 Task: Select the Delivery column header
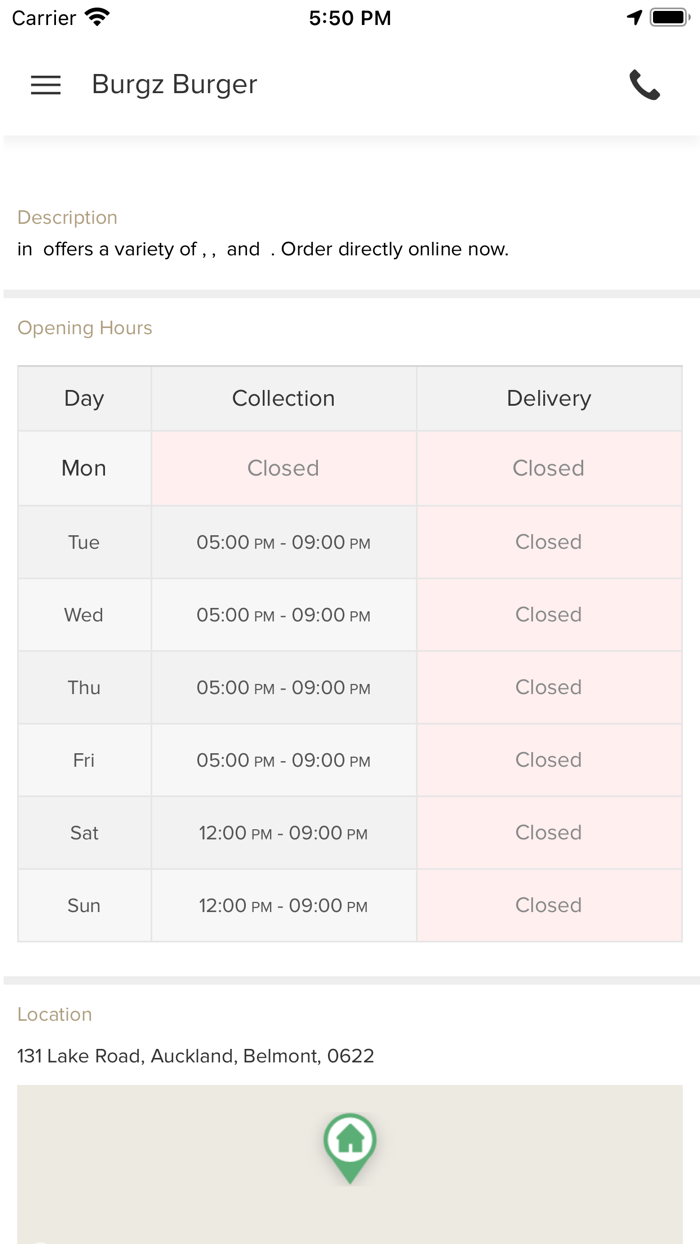pyautogui.click(x=548, y=398)
